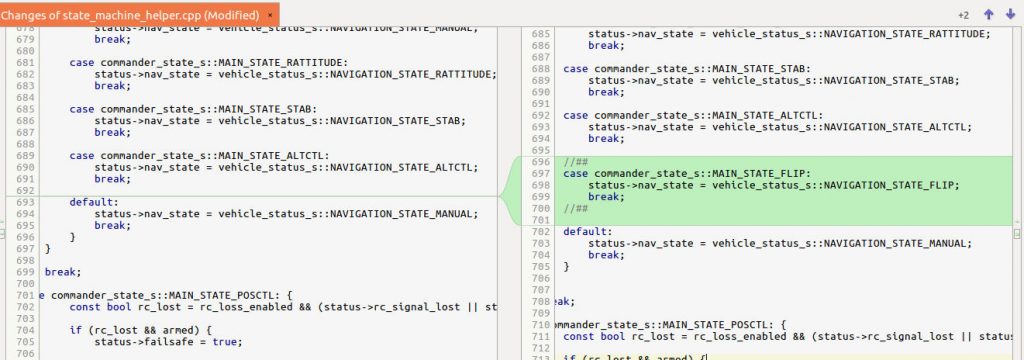Click the added line 'case commander_state_s::MAIN_STATE_FLIP:'

tap(686, 174)
